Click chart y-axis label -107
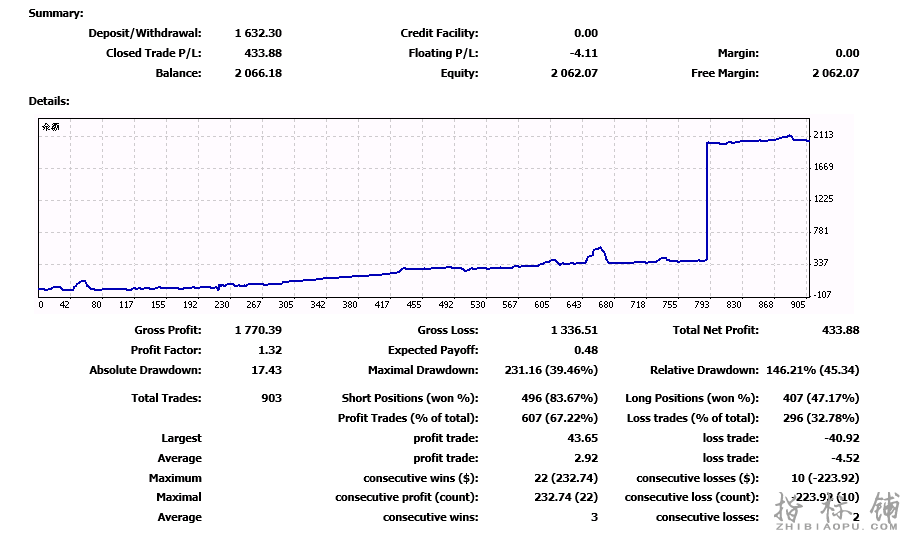This screenshot has height=536, width=908. (823, 295)
